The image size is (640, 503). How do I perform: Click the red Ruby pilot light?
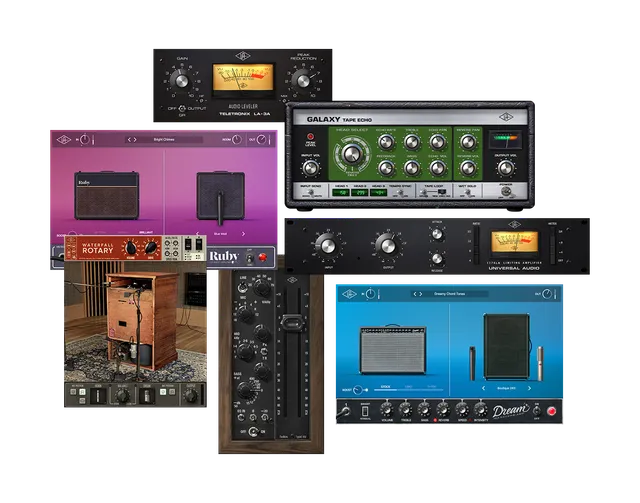click(262, 257)
